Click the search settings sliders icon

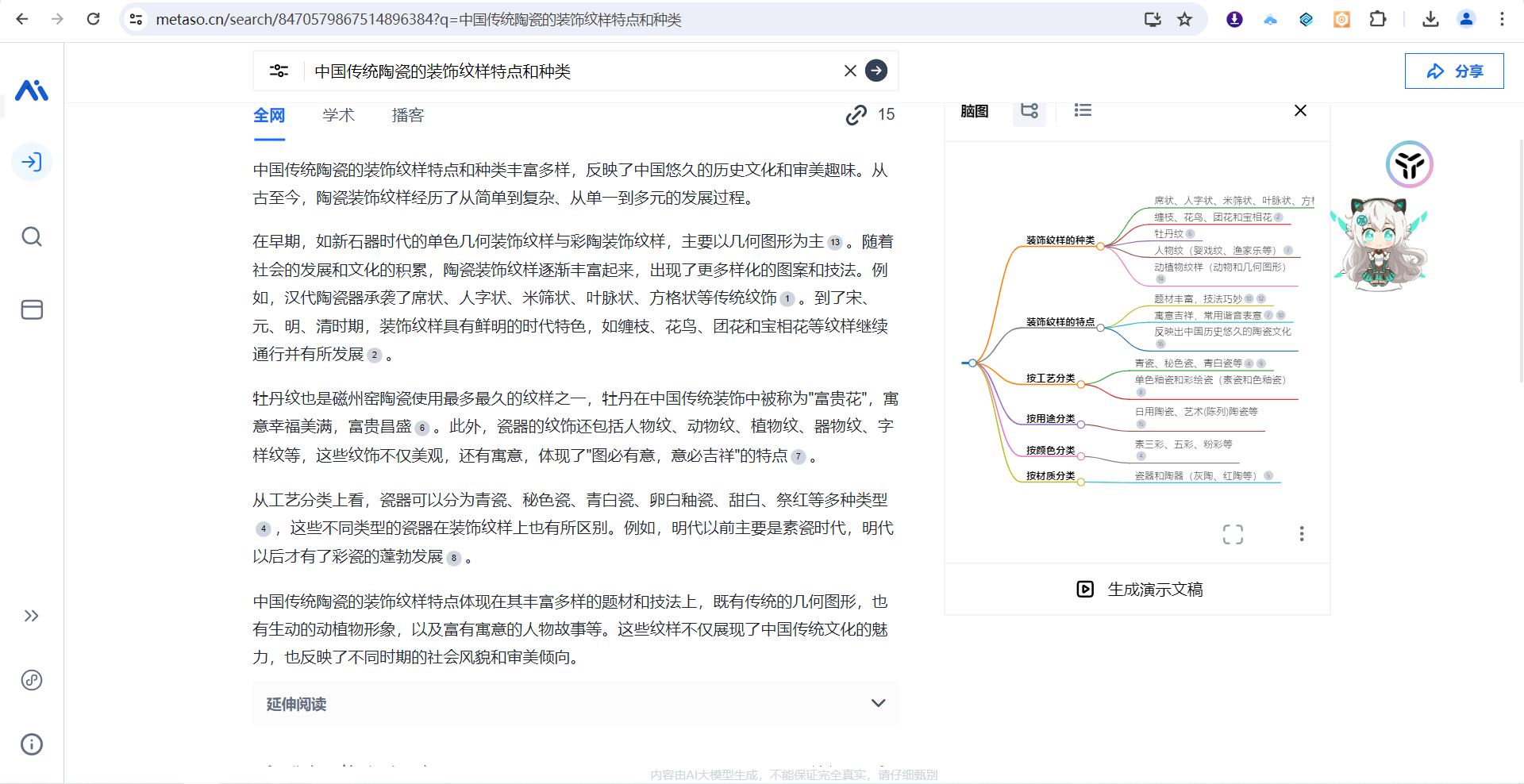(x=279, y=71)
